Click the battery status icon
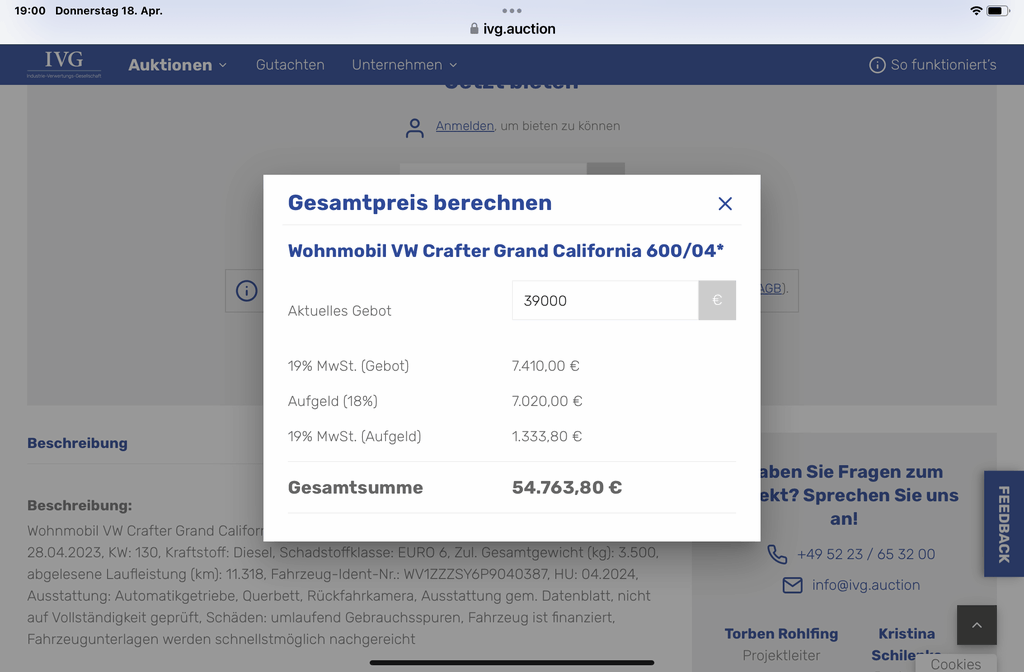Screen dimensions: 1024x672 coord(998,10)
